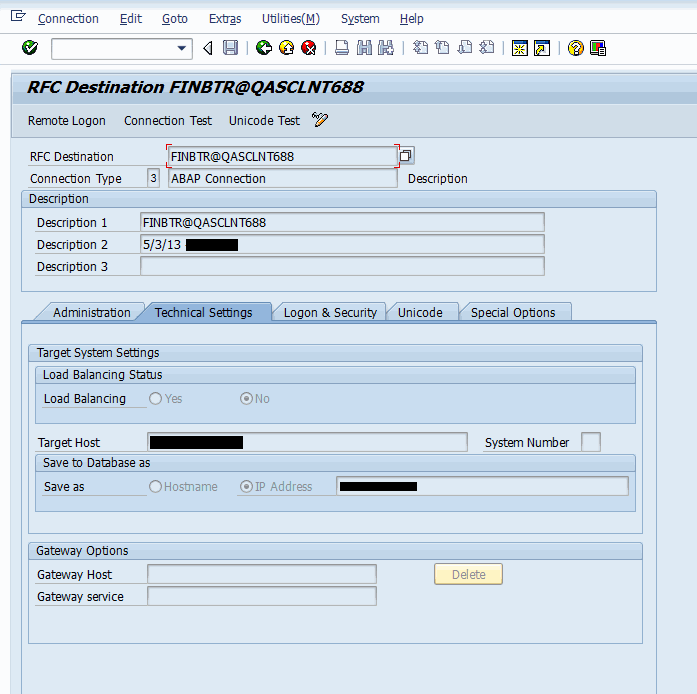Click the green Back arrow icon
The image size is (697, 694).
pyautogui.click(x=264, y=48)
